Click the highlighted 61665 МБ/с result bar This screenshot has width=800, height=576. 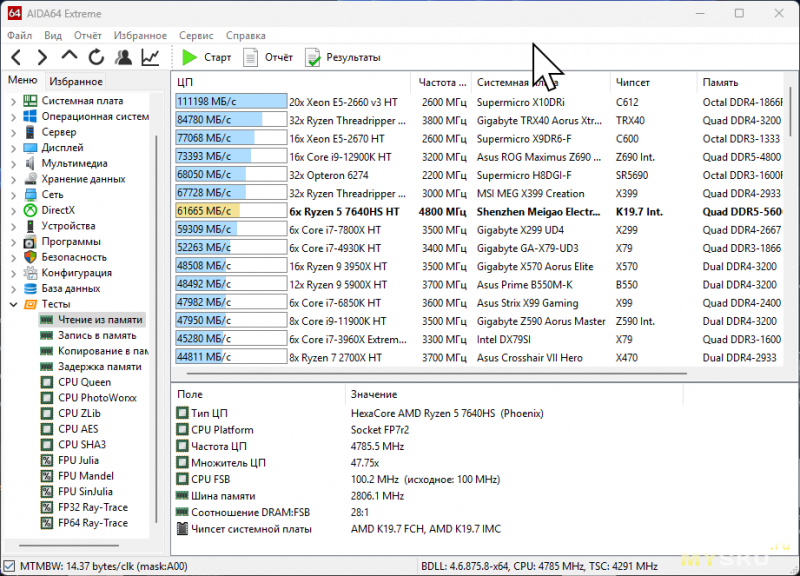click(x=231, y=211)
